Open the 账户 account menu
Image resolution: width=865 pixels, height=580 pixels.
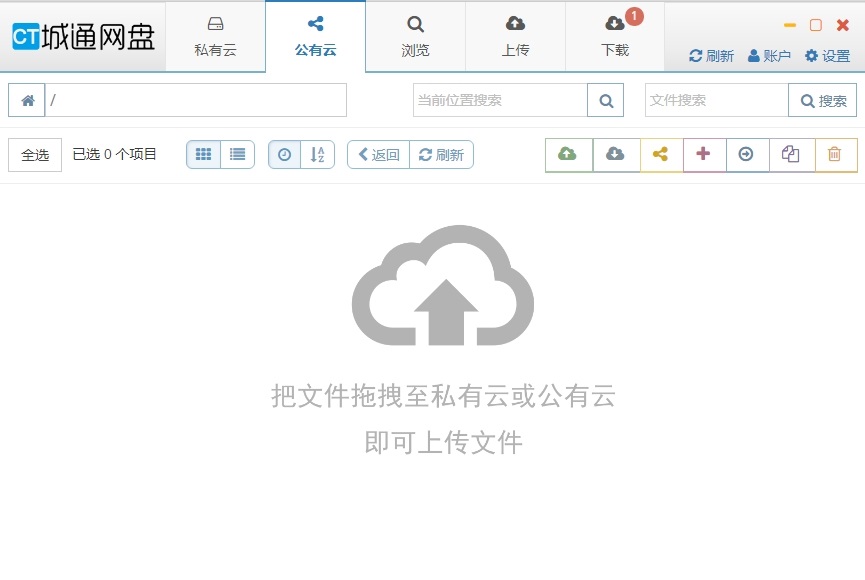point(770,56)
